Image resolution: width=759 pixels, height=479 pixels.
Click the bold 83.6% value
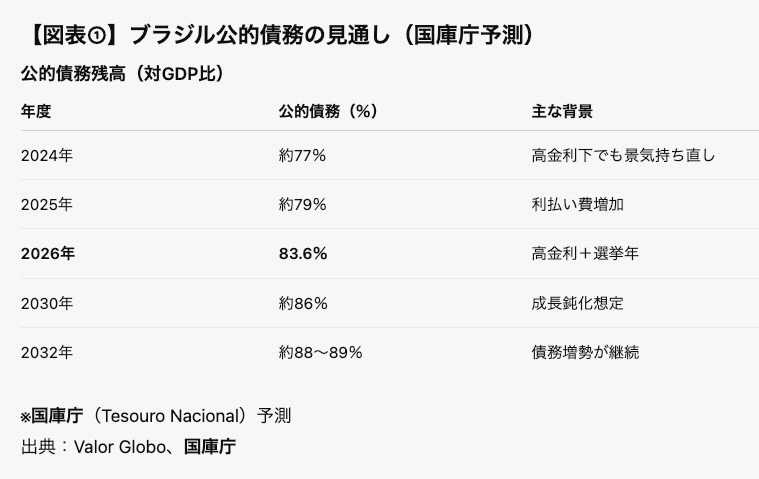302,253
